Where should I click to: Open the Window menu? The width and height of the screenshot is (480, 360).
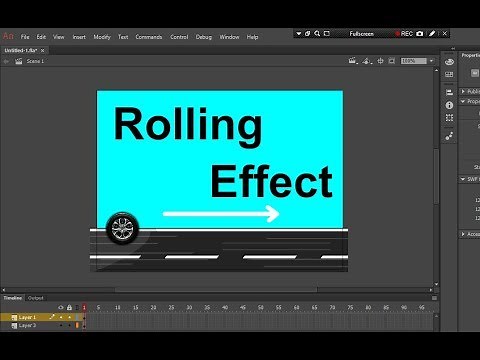[x=229, y=37]
